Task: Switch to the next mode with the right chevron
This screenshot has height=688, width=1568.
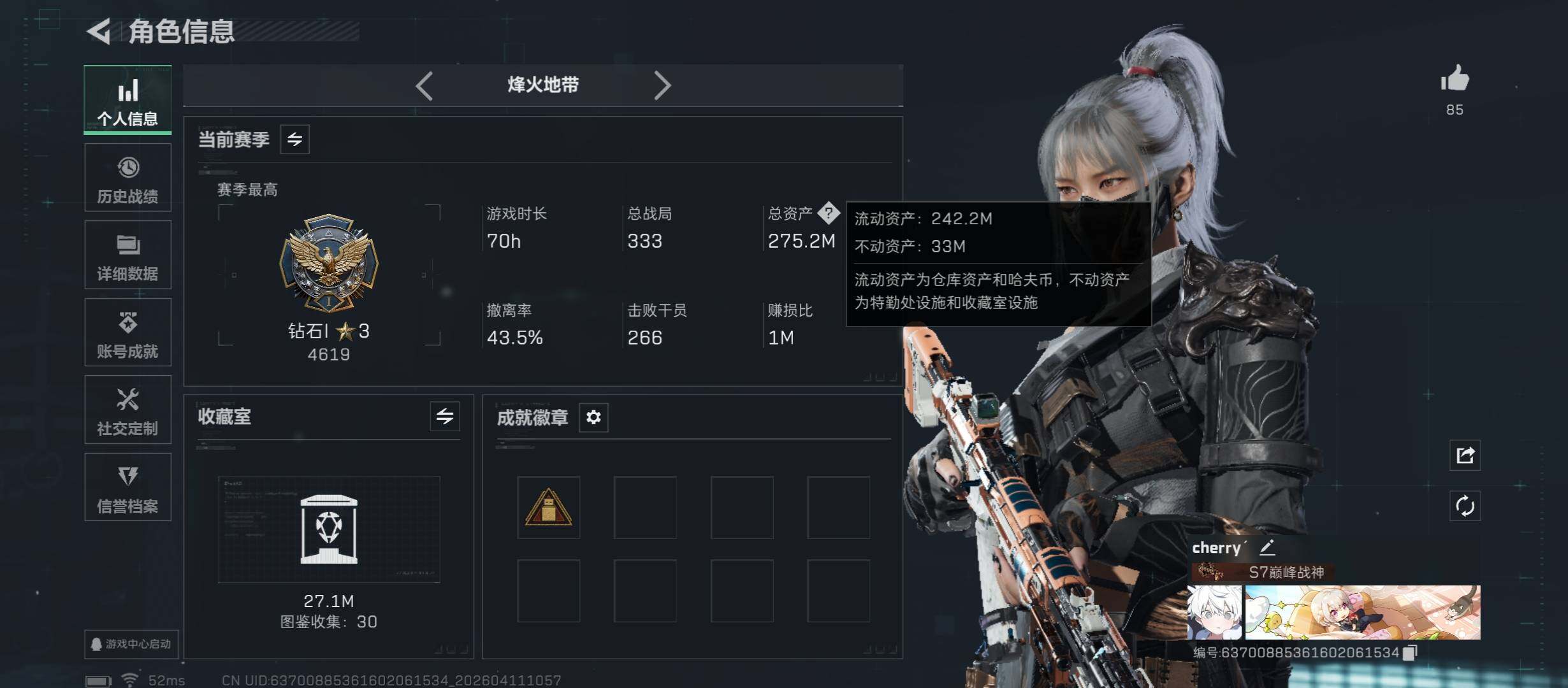Action: tap(662, 85)
